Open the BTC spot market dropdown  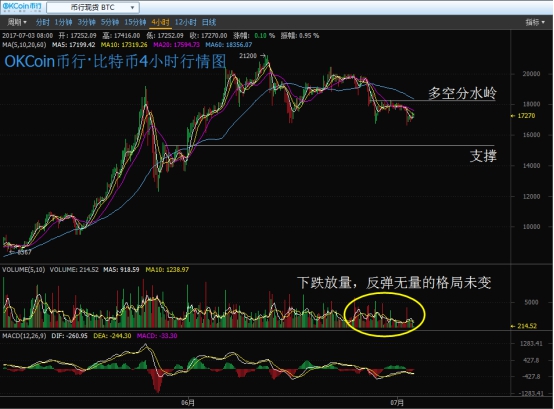[93, 7]
